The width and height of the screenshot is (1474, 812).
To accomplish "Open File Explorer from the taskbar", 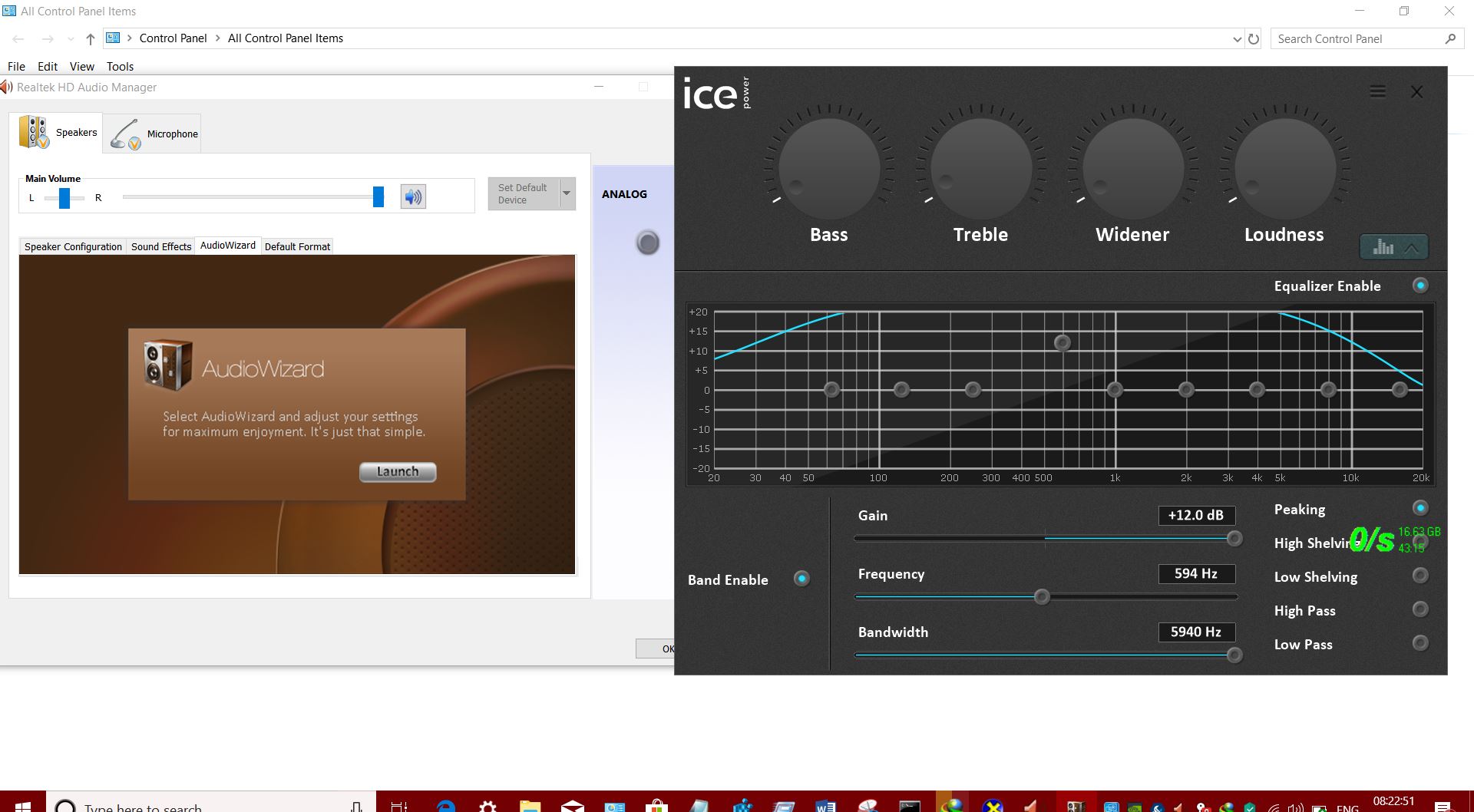I will pos(530,806).
